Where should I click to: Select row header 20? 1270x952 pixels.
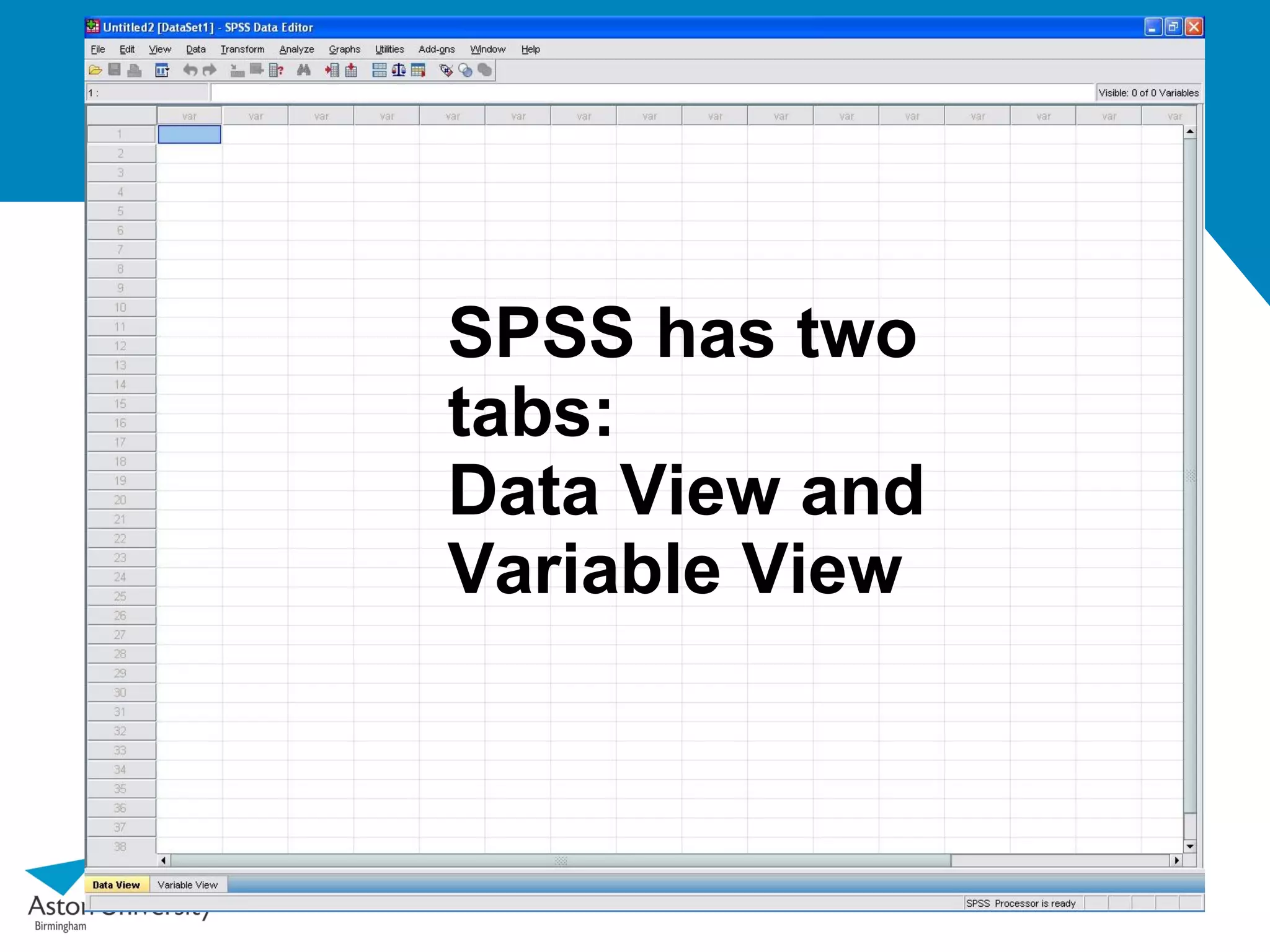click(x=121, y=500)
